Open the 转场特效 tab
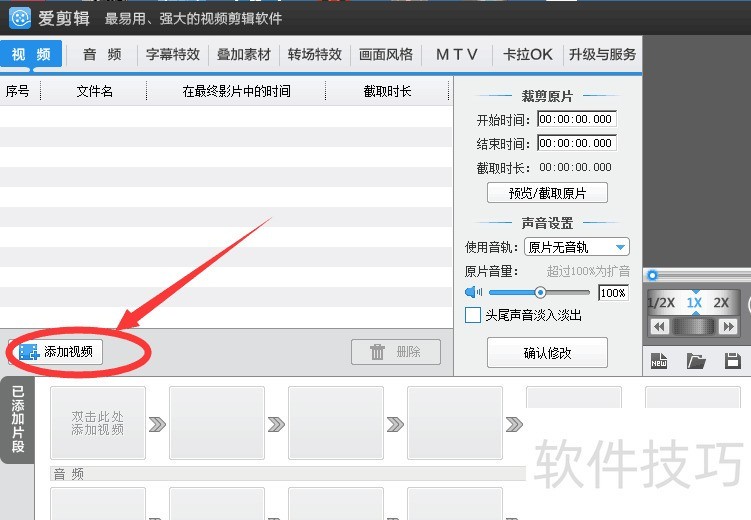Image resolution: width=751 pixels, height=520 pixels. [315, 55]
